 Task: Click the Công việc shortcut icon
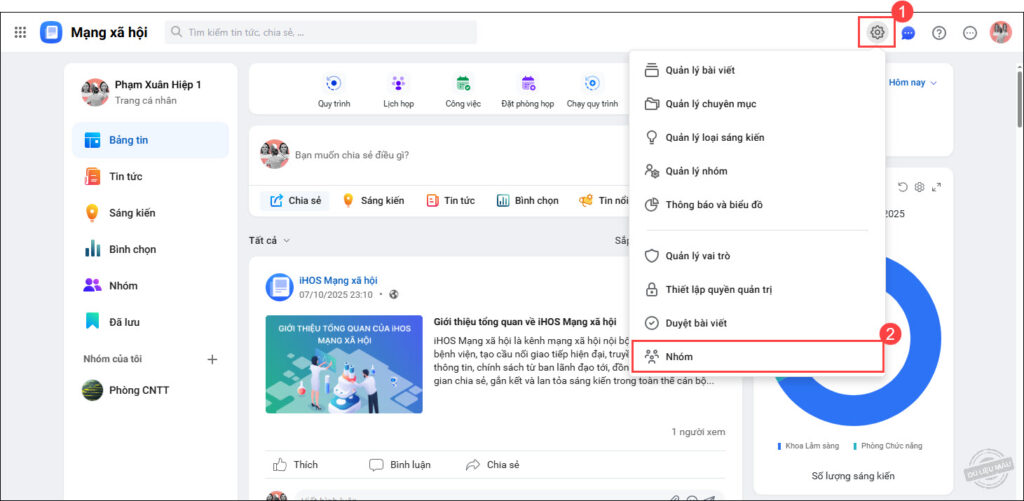(463, 83)
